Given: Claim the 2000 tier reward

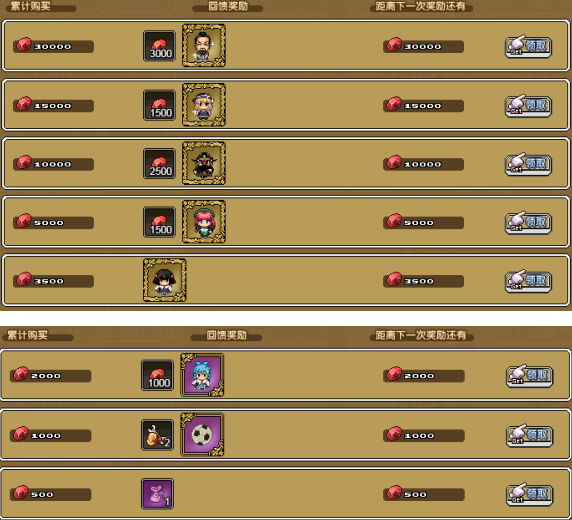Looking at the screenshot, I should click(530, 376).
